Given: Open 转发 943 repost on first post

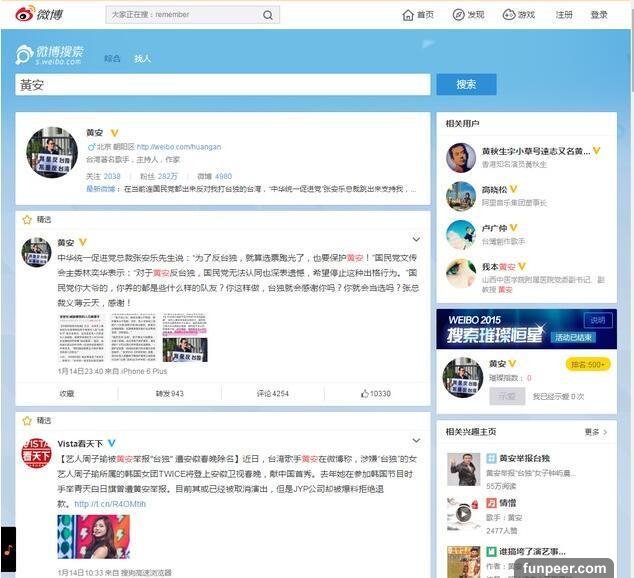Looking at the screenshot, I should (169, 394).
